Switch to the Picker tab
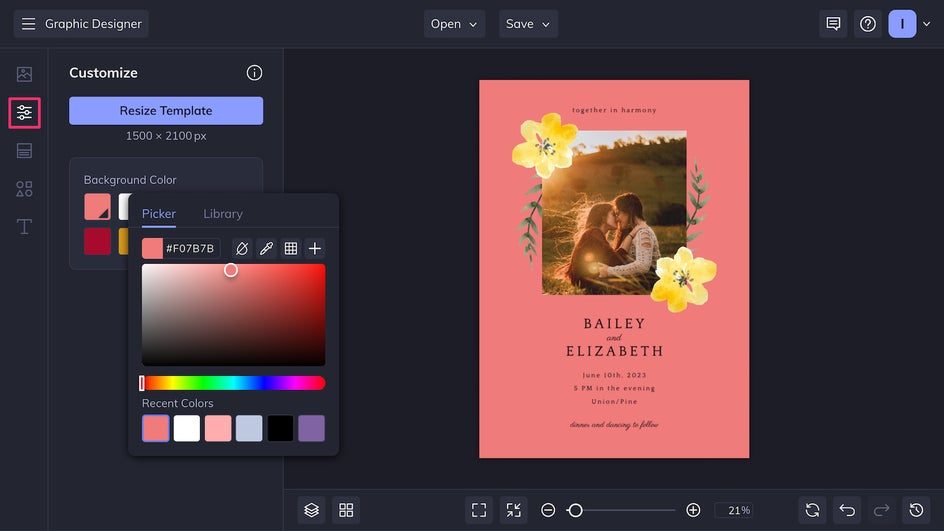This screenshot has height=531, width=944. point(159,214)
